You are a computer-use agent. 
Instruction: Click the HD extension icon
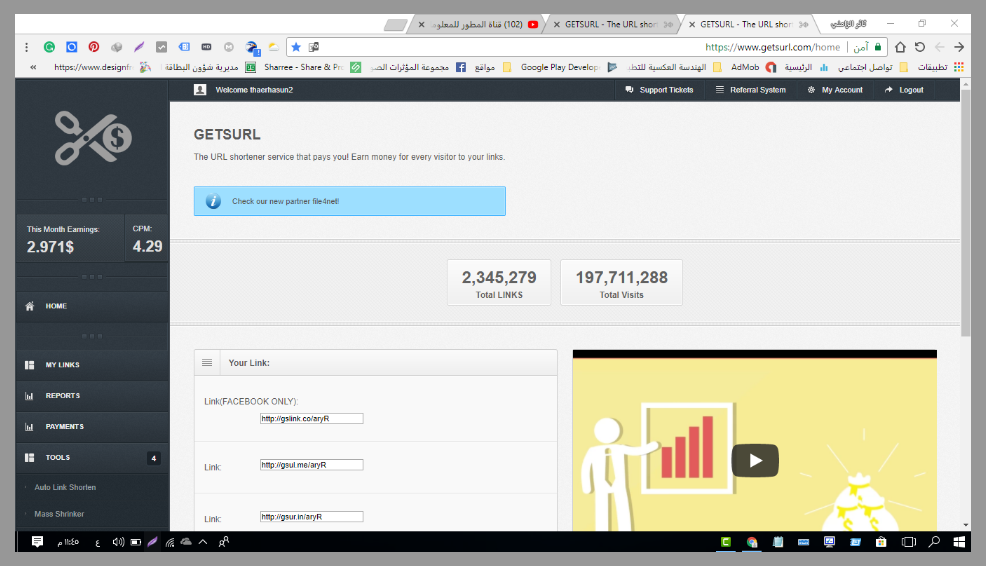(206, 47)
